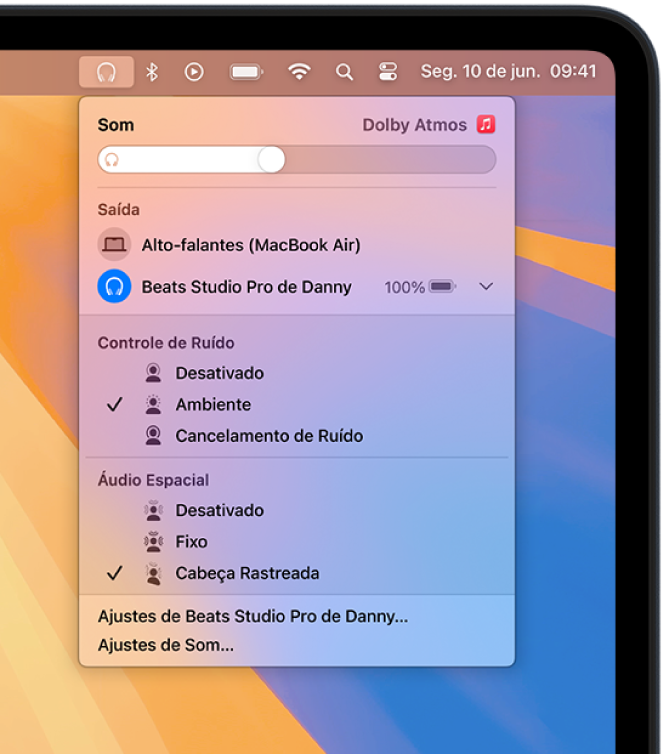Expand Beats Studio Pro options chevron
The height and width of the screenshot is (755, 668).
tap(486, 286)
